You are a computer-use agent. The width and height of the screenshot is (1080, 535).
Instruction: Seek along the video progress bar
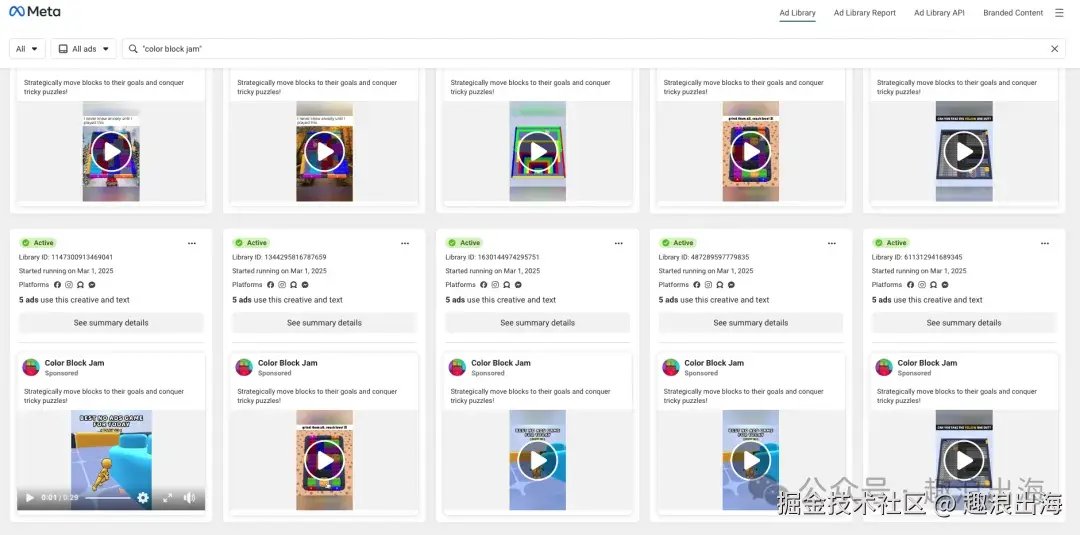click(x=107, y=497)
